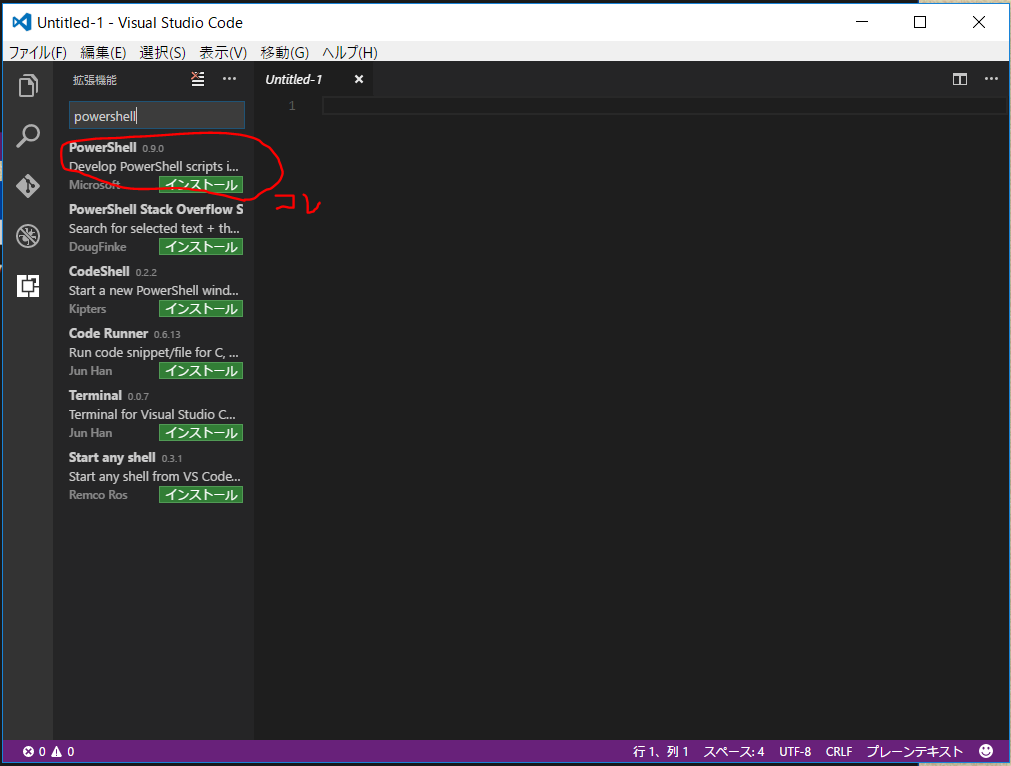Open the Git source control view
The image size is (1011, 766).
pos(28,186)
